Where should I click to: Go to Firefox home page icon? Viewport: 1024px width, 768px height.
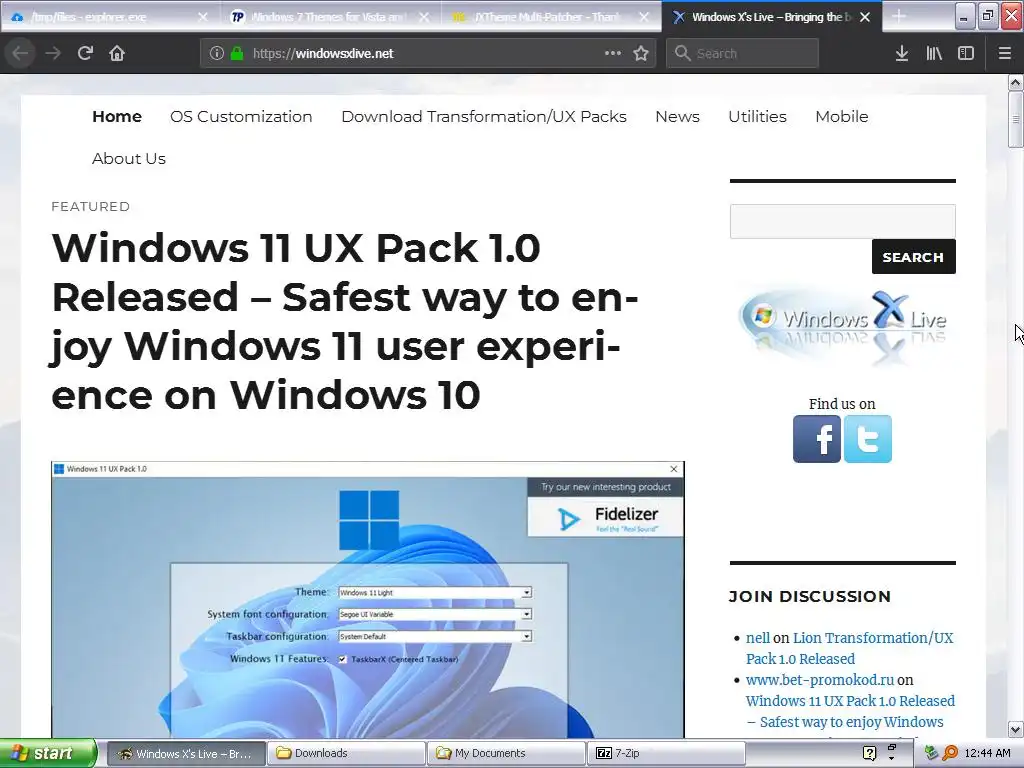[x=117, y=53]
